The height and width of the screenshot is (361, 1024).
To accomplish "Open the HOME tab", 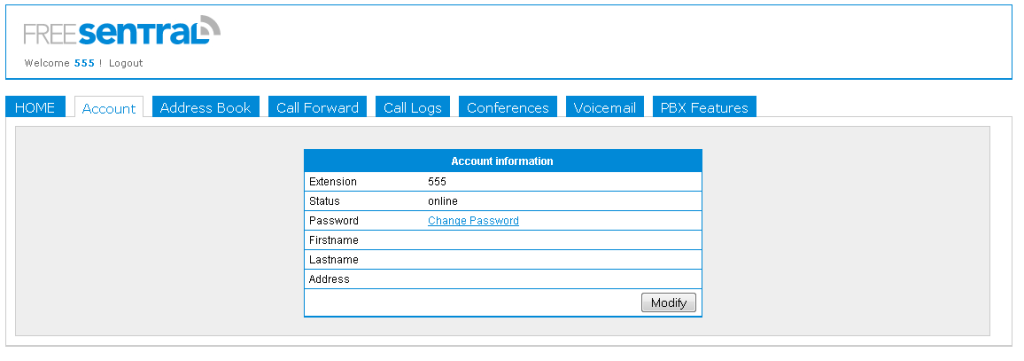I will pyautogui.click(x=35, y=108).
